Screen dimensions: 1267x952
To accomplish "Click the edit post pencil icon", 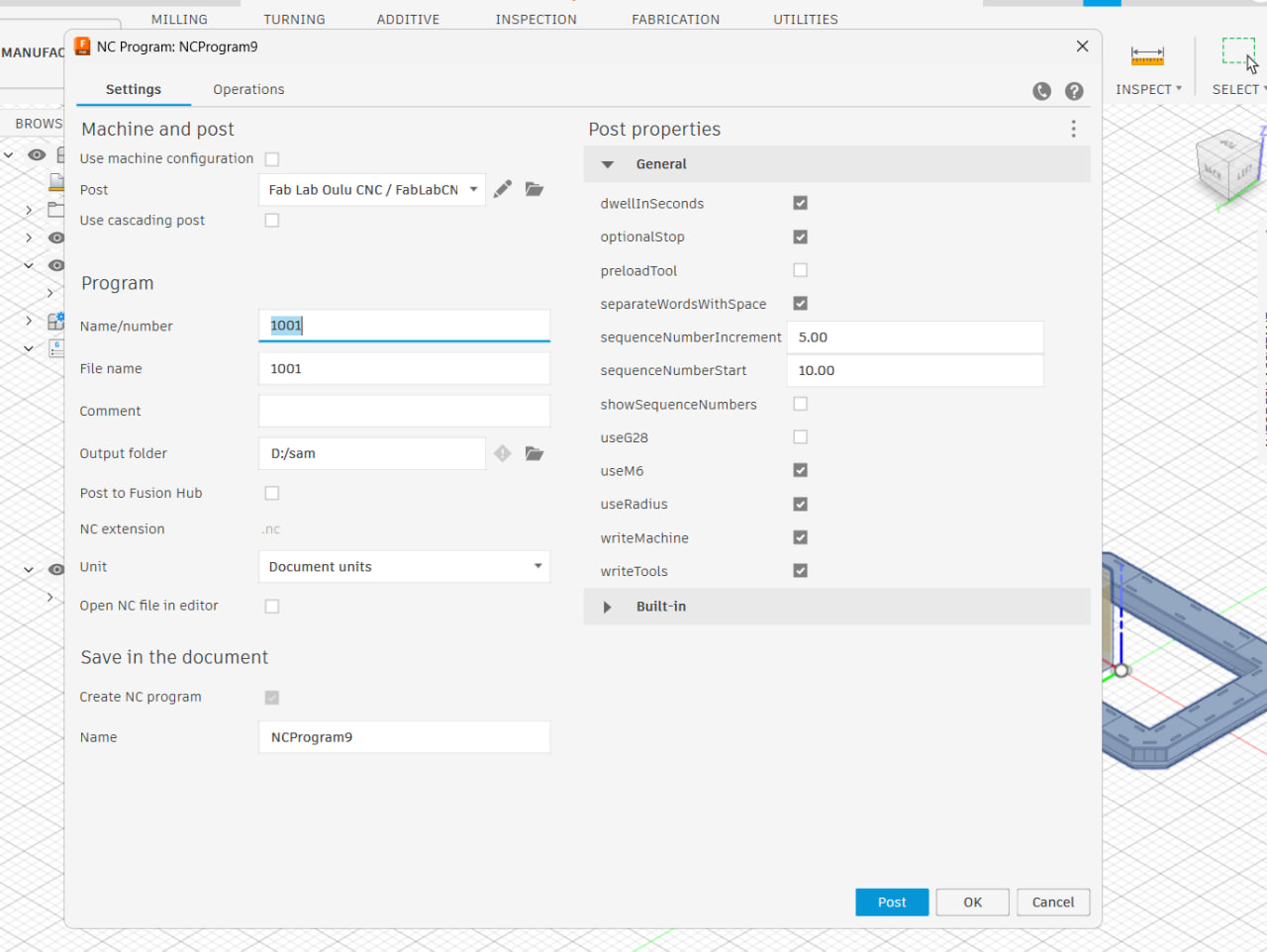I will (503, 189).
